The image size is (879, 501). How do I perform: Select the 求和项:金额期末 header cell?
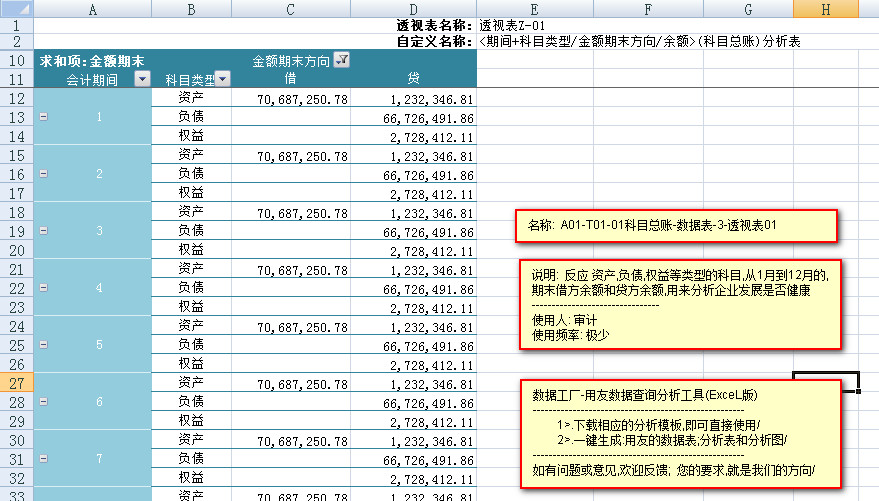point(90,60)
